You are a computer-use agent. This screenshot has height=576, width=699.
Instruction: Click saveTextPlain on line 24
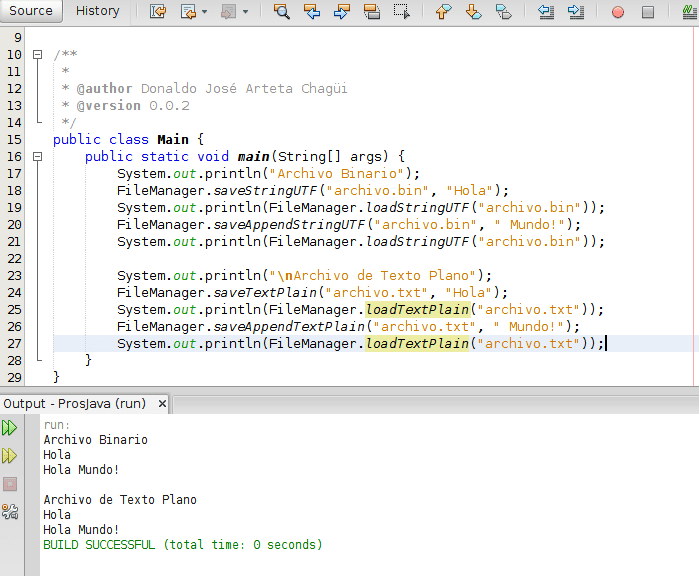[265, 293]
